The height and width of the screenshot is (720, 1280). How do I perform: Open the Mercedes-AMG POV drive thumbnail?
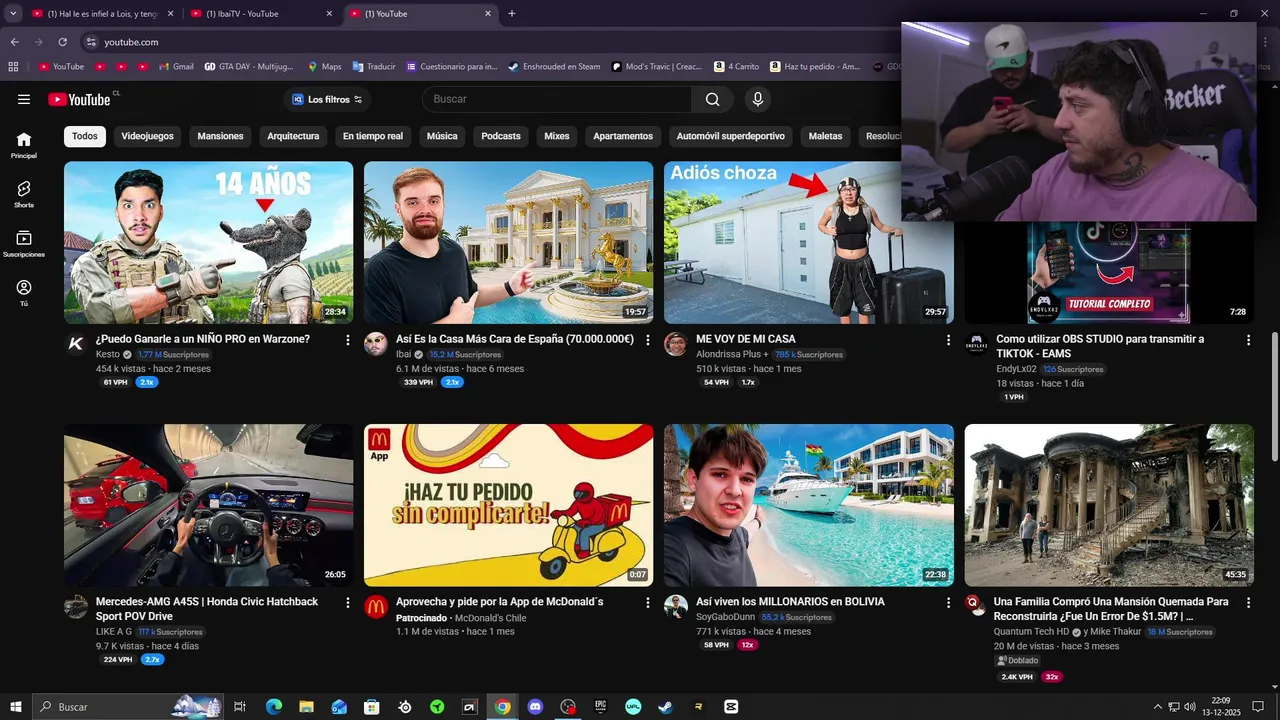point(208,505)
